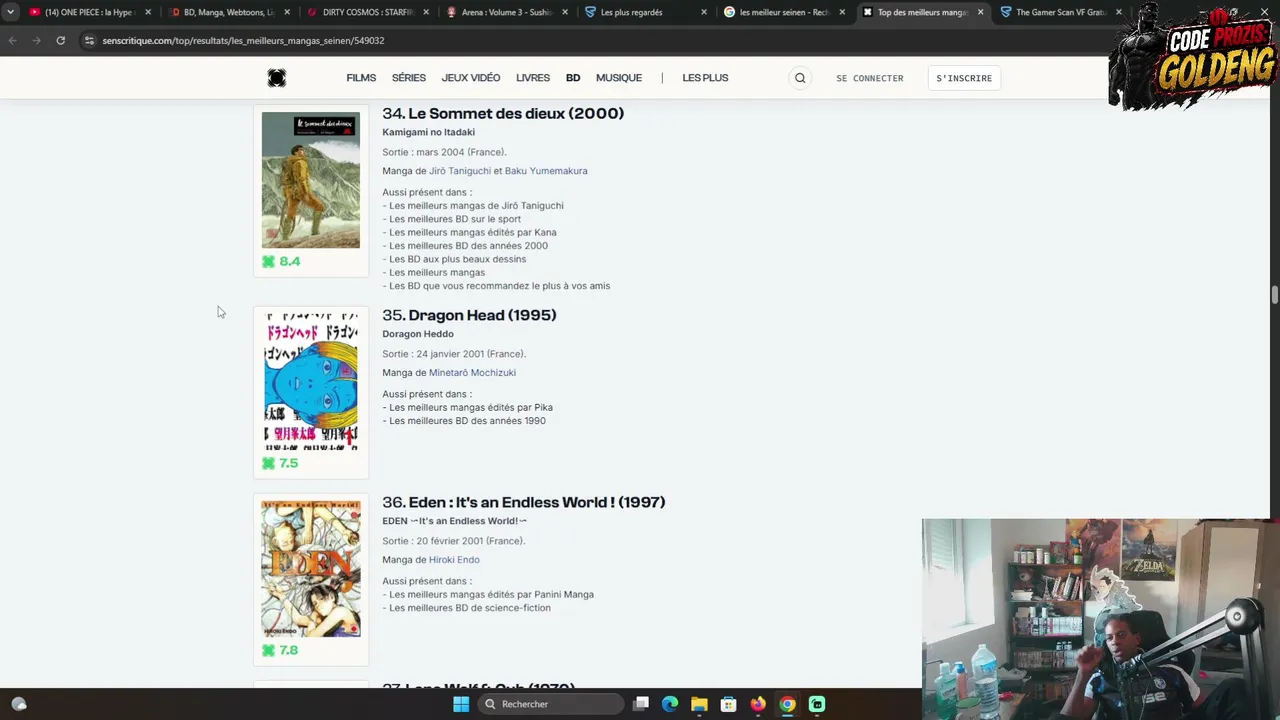Click the green rating icon beside 7.5
This screenshot has height=720, width=1280.
(268, 463)
